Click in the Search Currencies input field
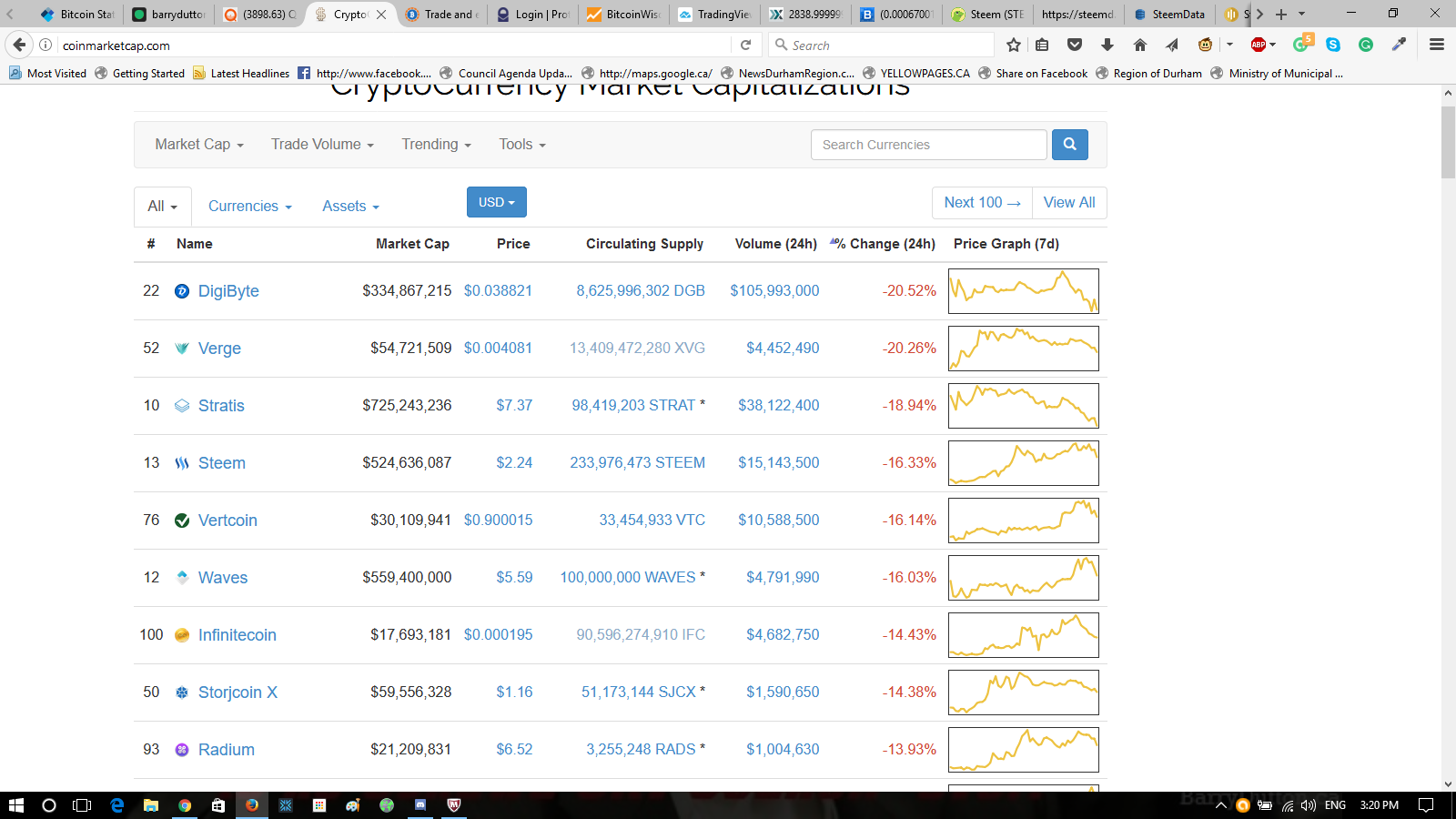Screen dimensions: 1456x819 tap(929, 145)
